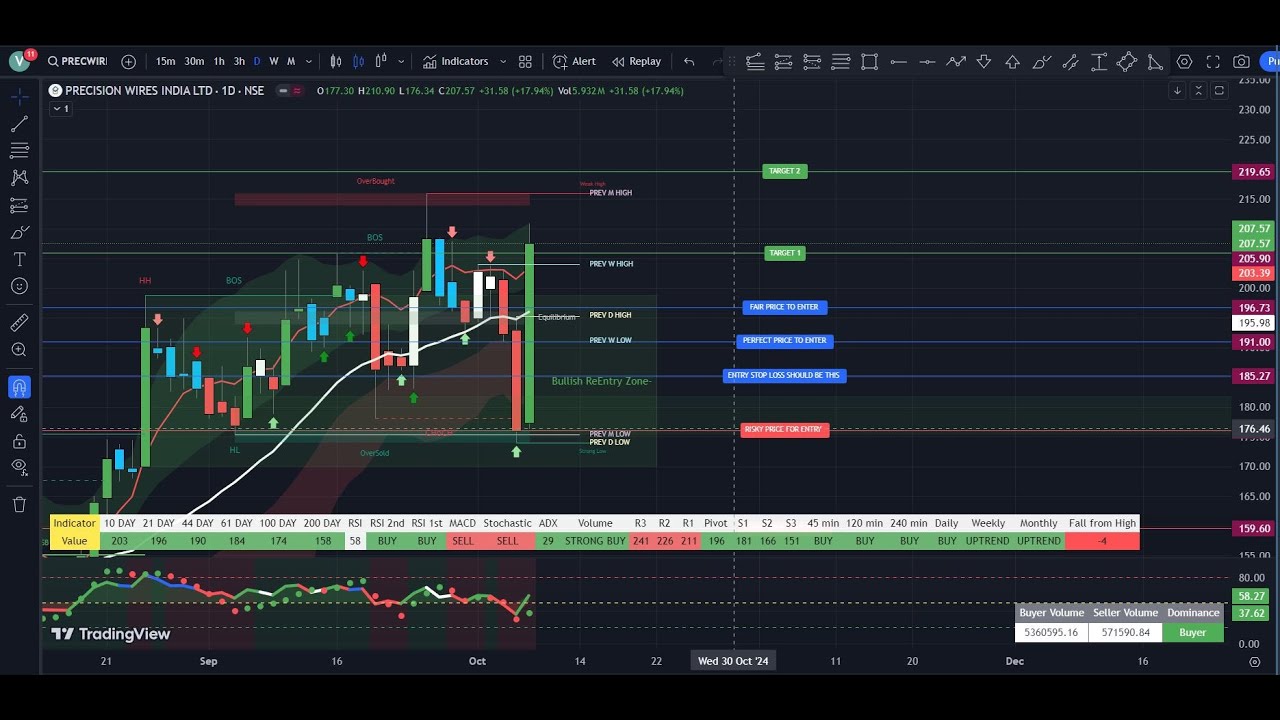This screenshot has height=720, width=1280.
Task: Collapse the indicator legend list
Action: click(x=61, y=108)
